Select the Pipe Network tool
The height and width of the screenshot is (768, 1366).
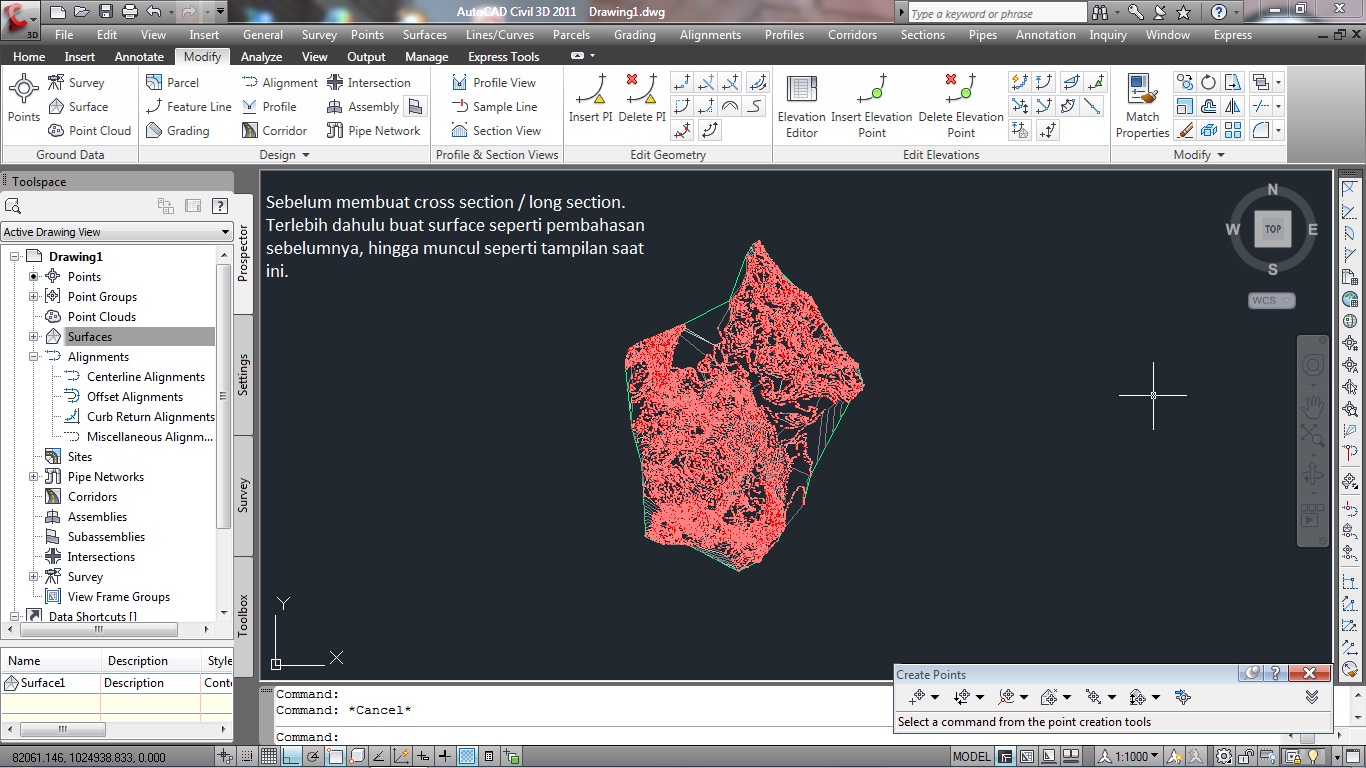(x=373, y=131)
